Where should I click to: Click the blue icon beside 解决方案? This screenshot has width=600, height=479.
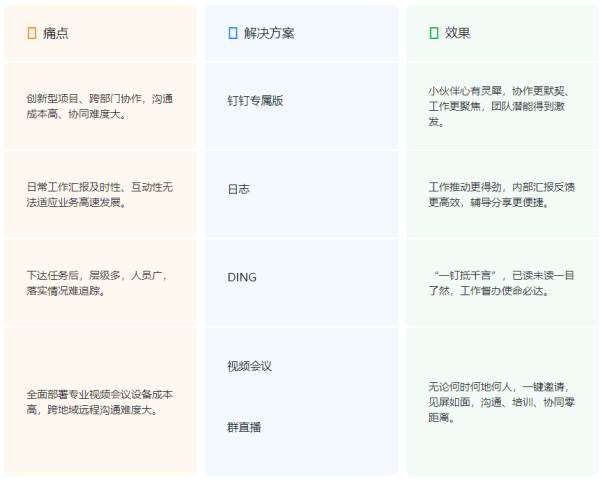[x=233, y=33]
